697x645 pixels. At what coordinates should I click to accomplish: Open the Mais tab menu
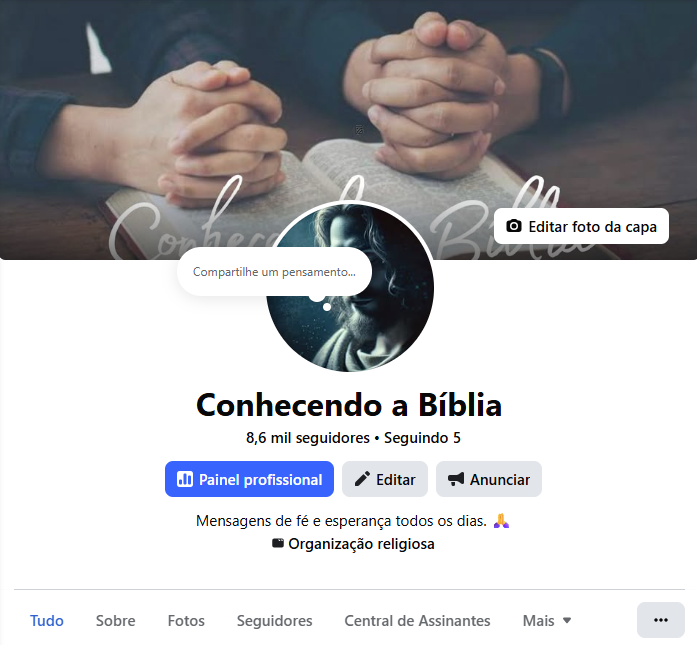point(547,620)
